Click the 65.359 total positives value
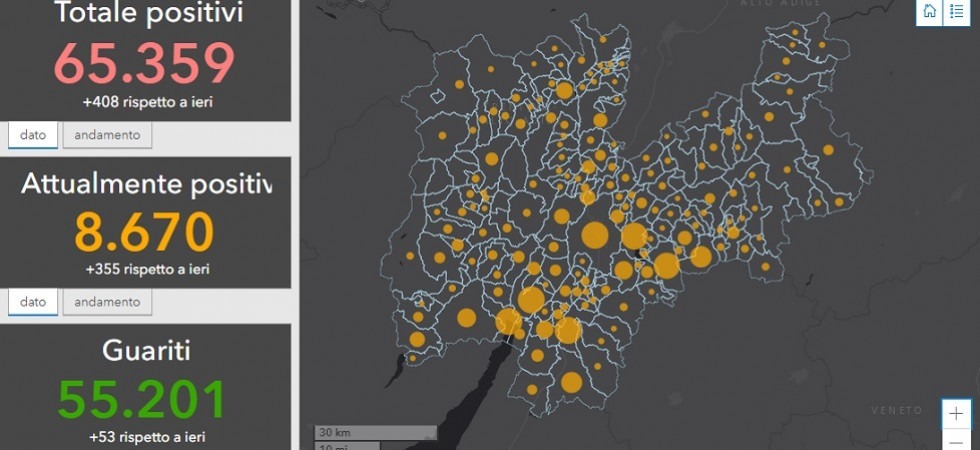980x450 pixels. pyautogui.click(x=144, y=62)
